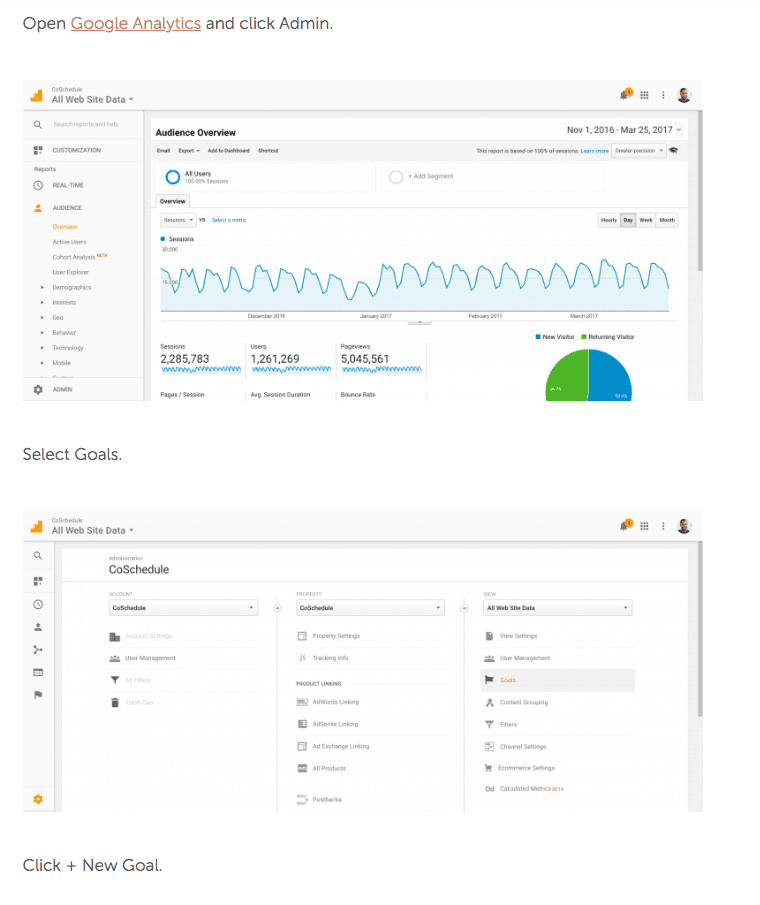
Task: Open the All Web Site Data dropdown under VIEW
Action: [557, 608]
